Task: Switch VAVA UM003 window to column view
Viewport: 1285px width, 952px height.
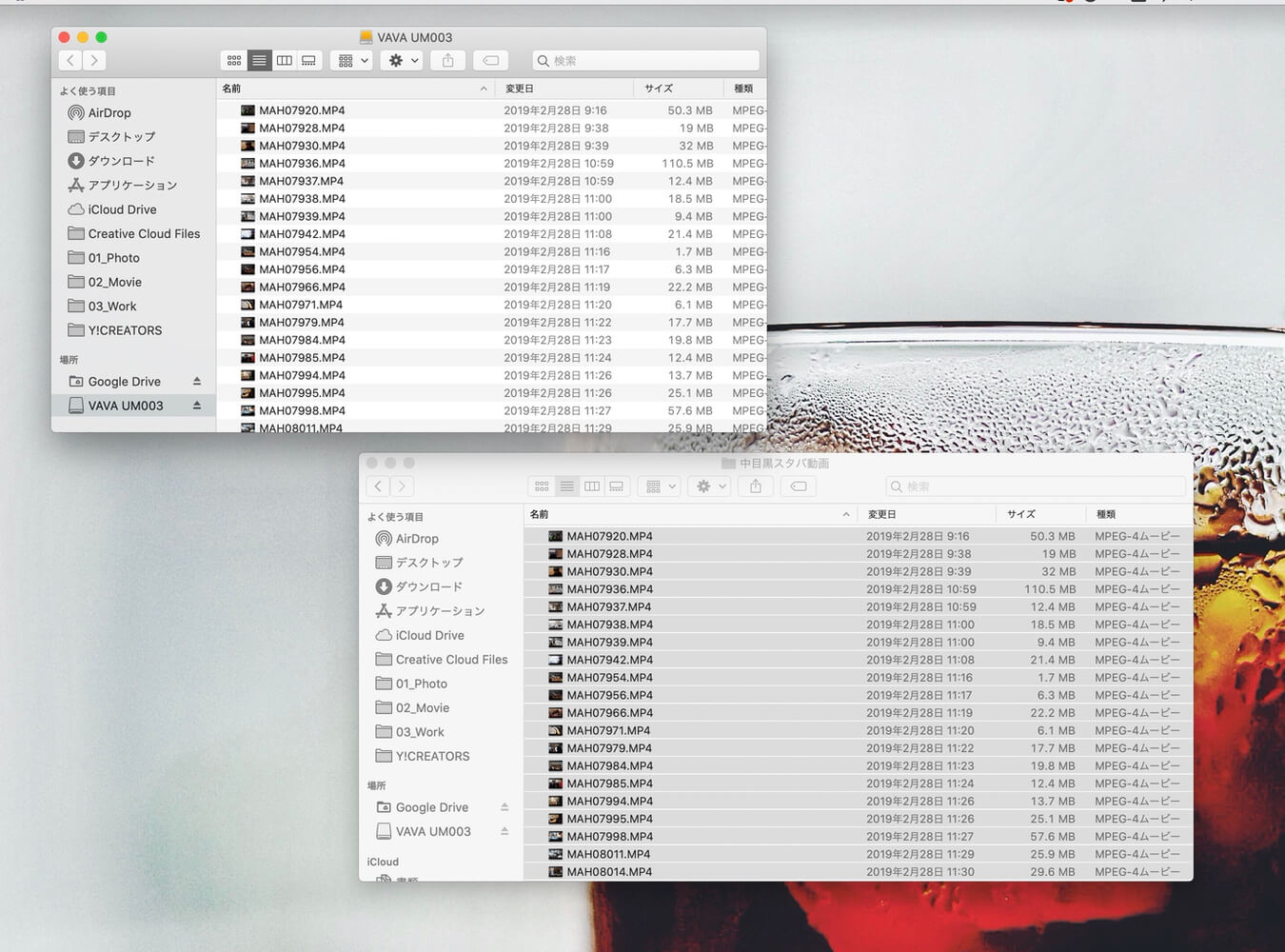Action: [x=284, y=61]
